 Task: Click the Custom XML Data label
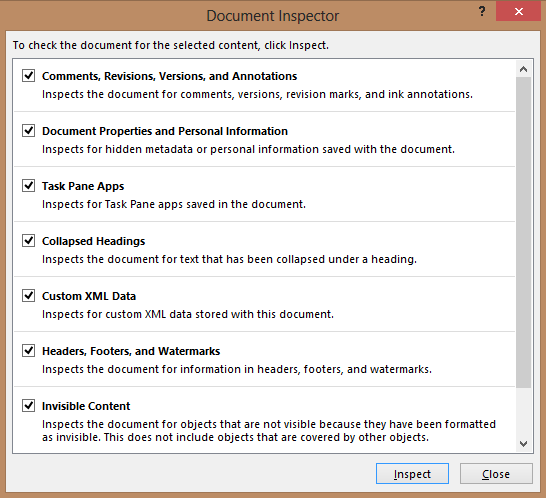pos(89,296)
